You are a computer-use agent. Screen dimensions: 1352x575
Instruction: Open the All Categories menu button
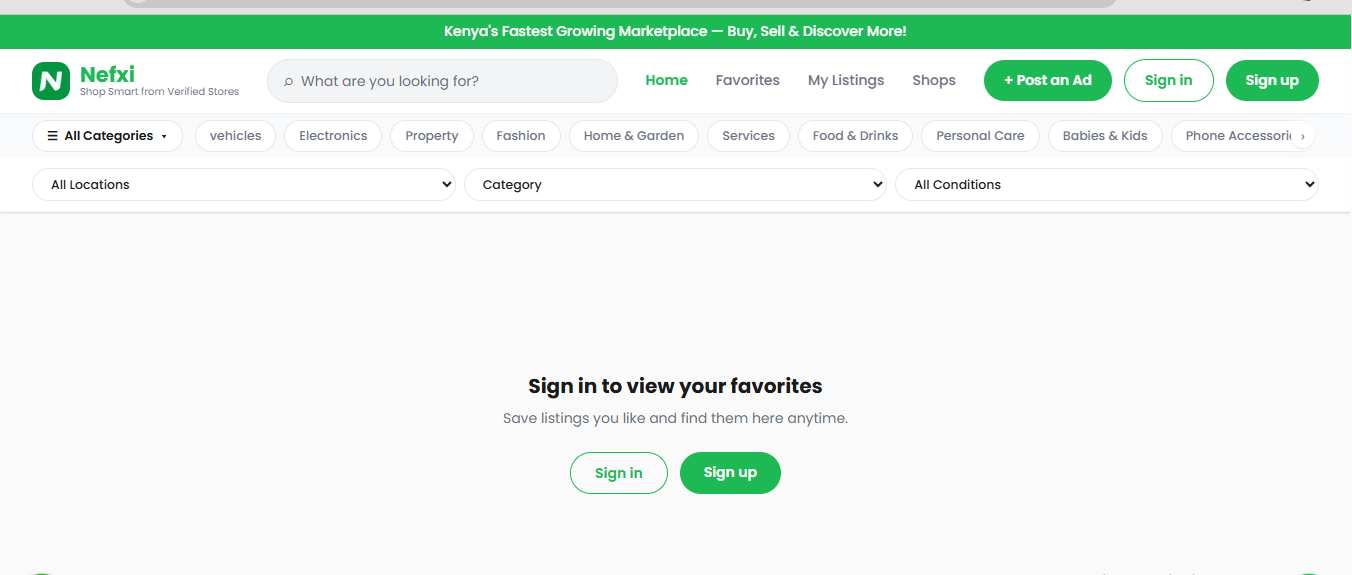click(107, 136)
